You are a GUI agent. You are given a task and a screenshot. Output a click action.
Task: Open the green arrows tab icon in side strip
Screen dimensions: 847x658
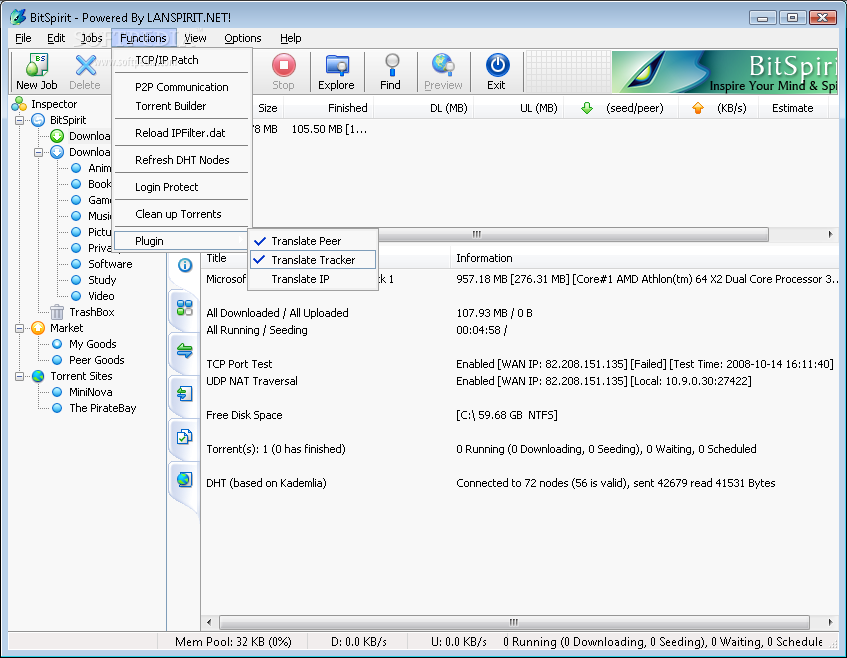click(185, 351)
